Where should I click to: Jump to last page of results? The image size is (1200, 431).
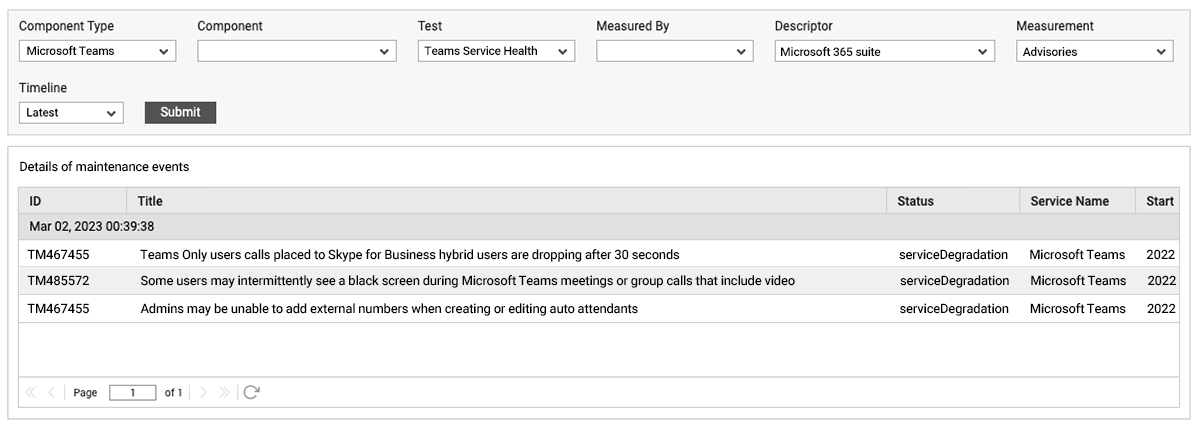pos(224,393)
